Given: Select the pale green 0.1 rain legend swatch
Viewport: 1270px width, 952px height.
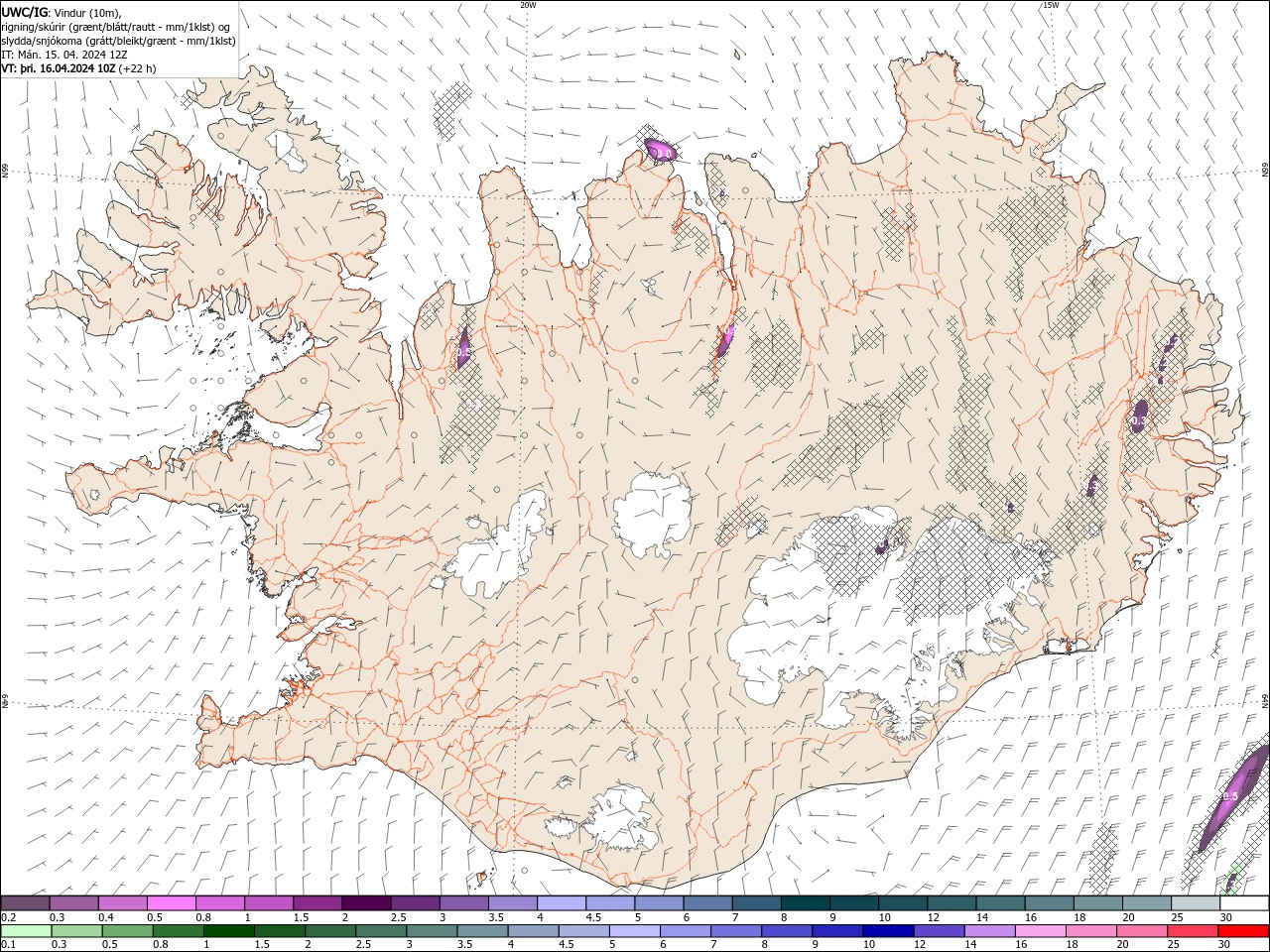Looking at the screenshot, I should point(26,931).
